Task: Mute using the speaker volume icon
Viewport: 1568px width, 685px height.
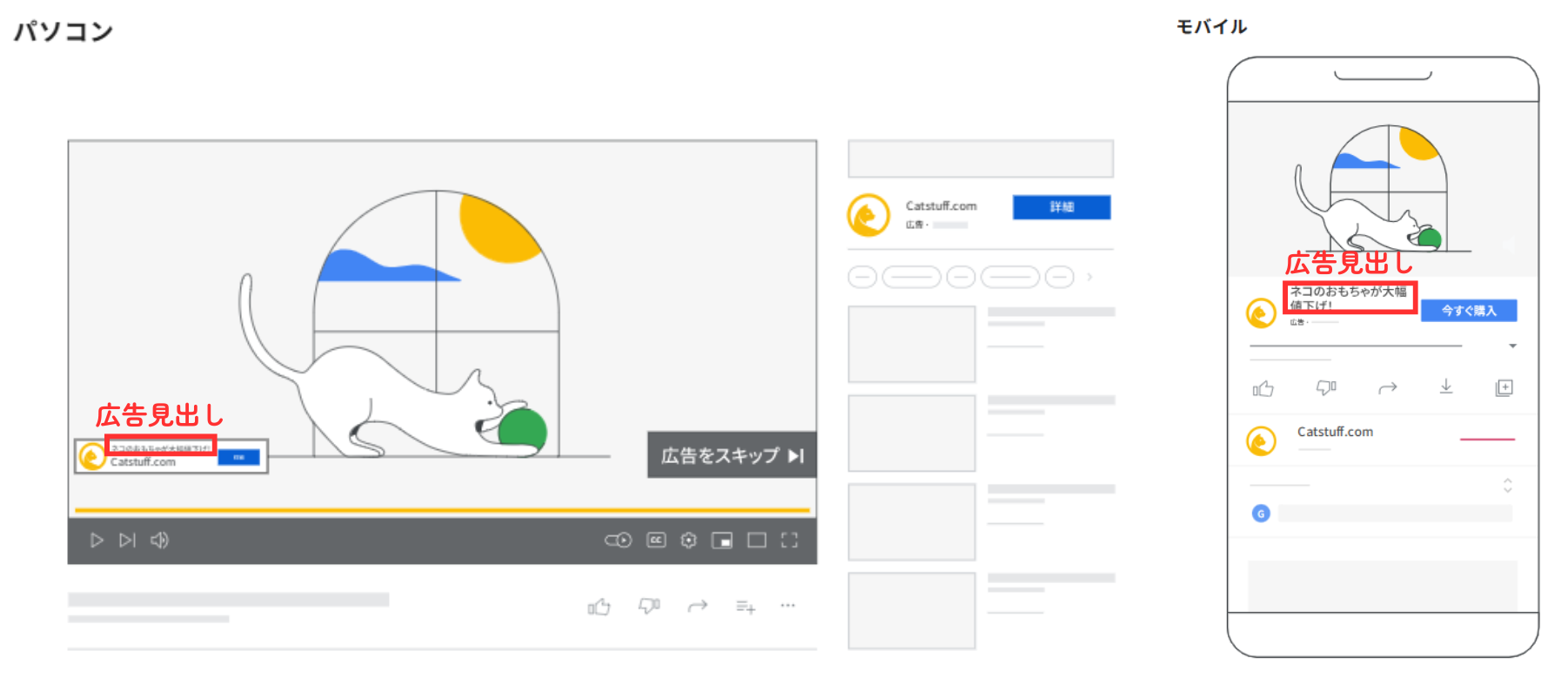Action: [x=159, y=541]
